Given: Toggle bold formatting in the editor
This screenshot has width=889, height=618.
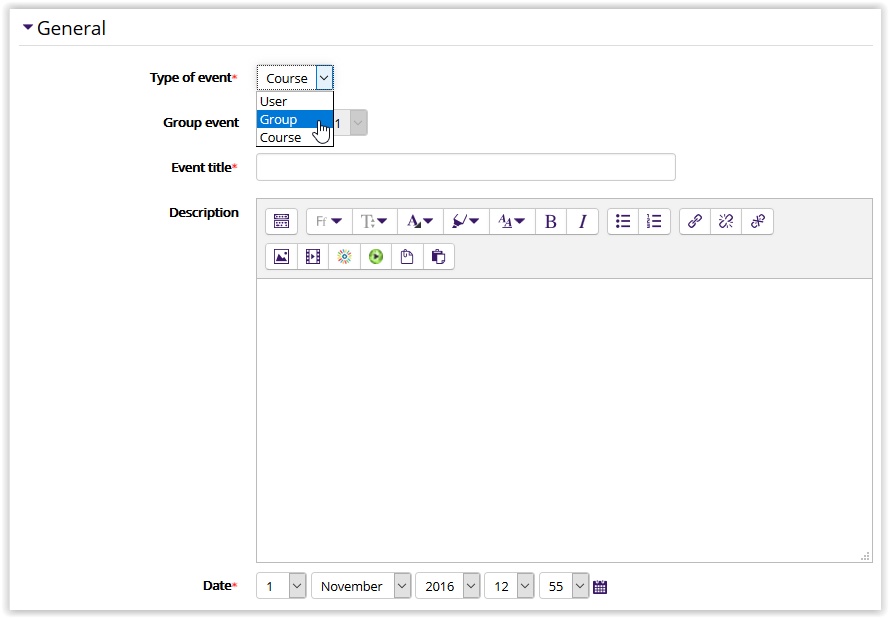Looking at the screenshot, I should point(550,221).
